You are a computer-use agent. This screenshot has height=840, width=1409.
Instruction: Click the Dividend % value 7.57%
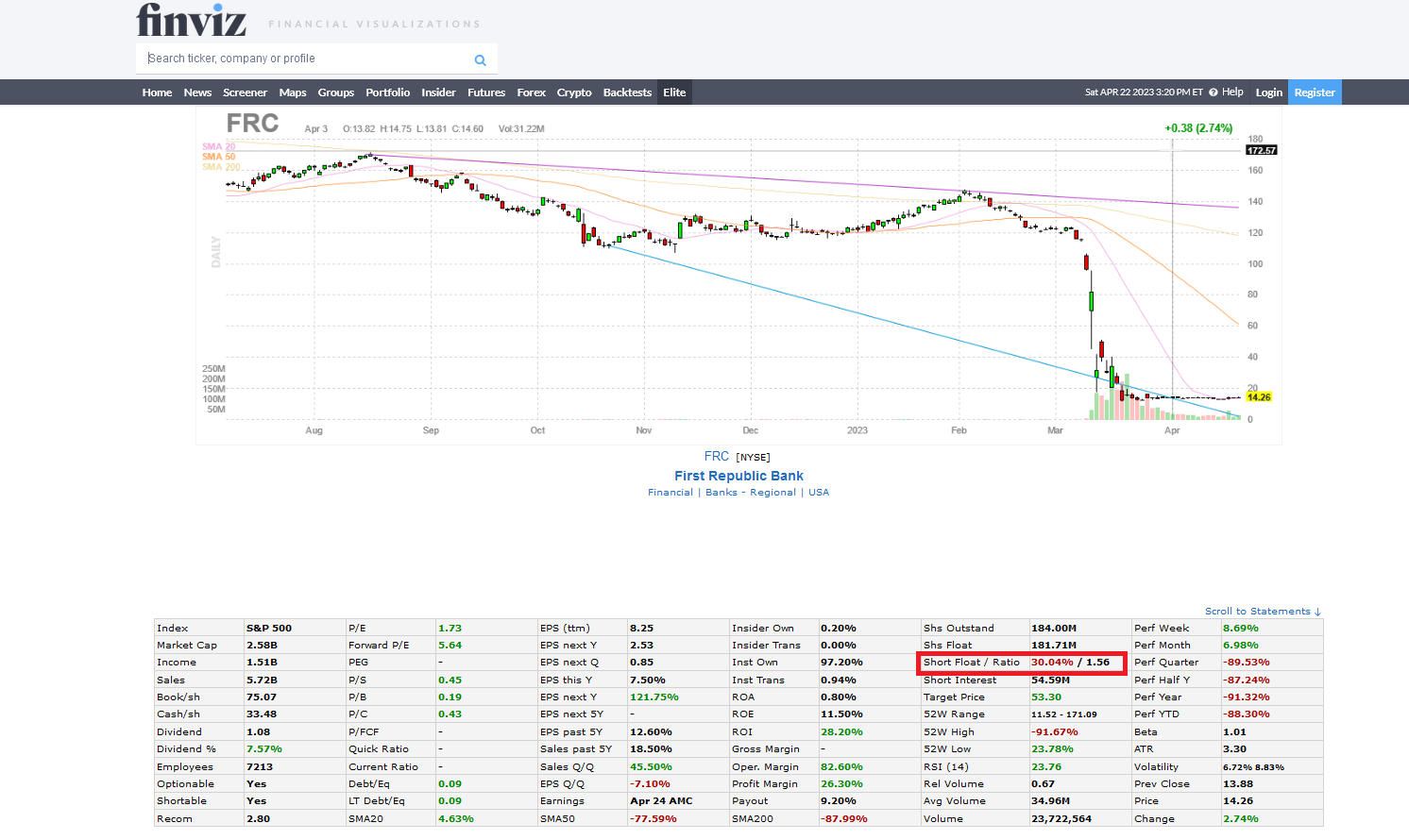coord(264,749)
